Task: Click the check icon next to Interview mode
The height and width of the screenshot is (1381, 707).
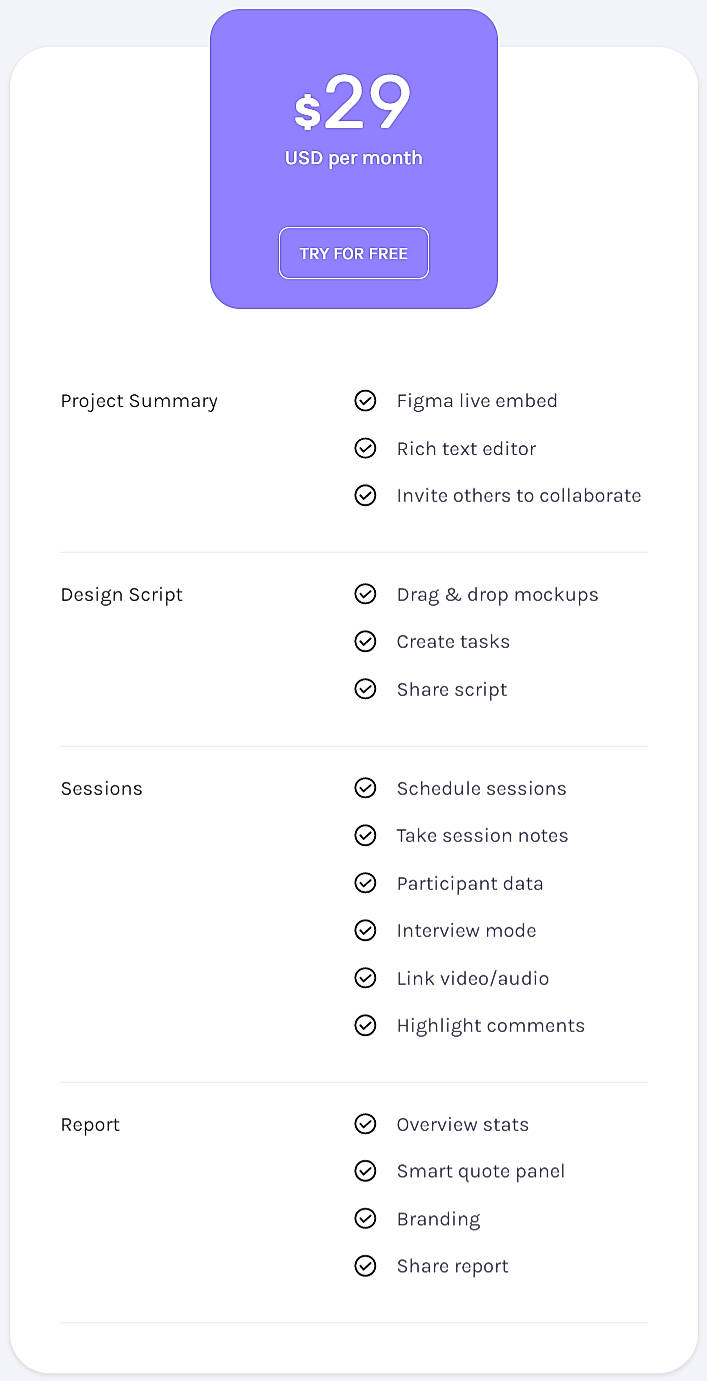Action: coord(366,930)
